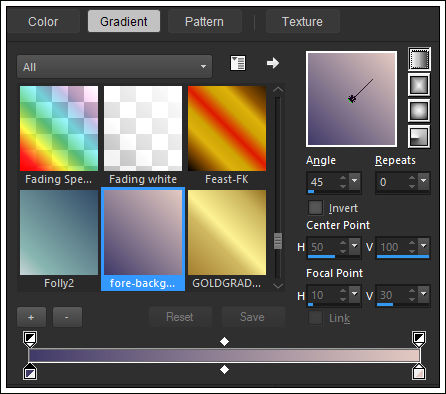The width and height of the screenshot is (446, 394).
Task: Click the lower midpoint diamond marker
Action: [224, 369]
